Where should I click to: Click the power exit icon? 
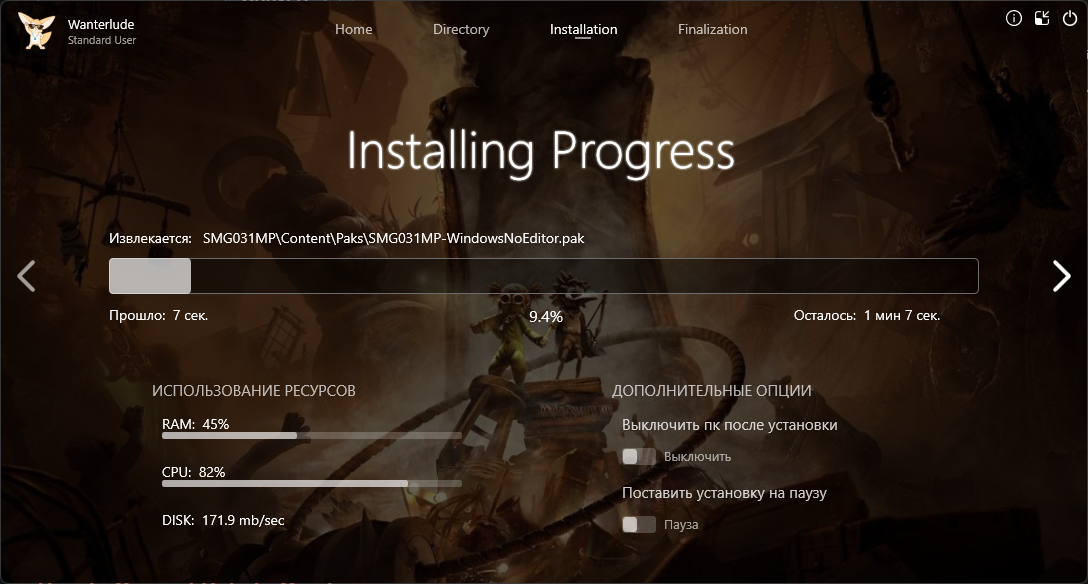pyautogui.click(x=1070, y=18)
